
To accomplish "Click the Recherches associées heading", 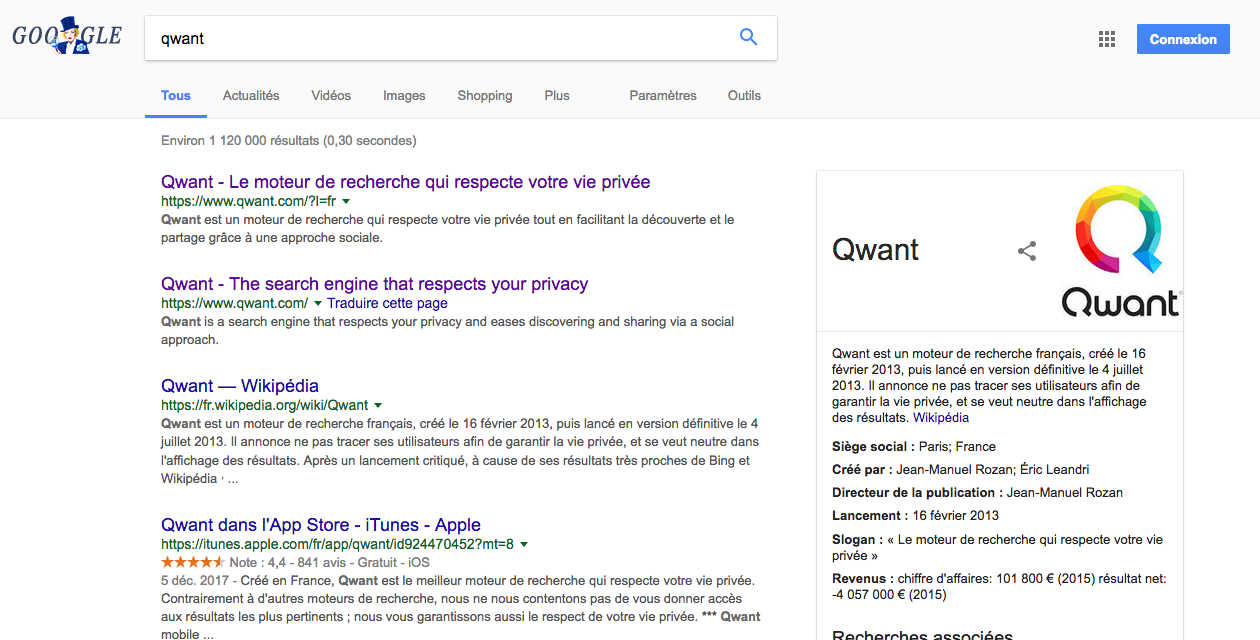I will coord(923,634).
